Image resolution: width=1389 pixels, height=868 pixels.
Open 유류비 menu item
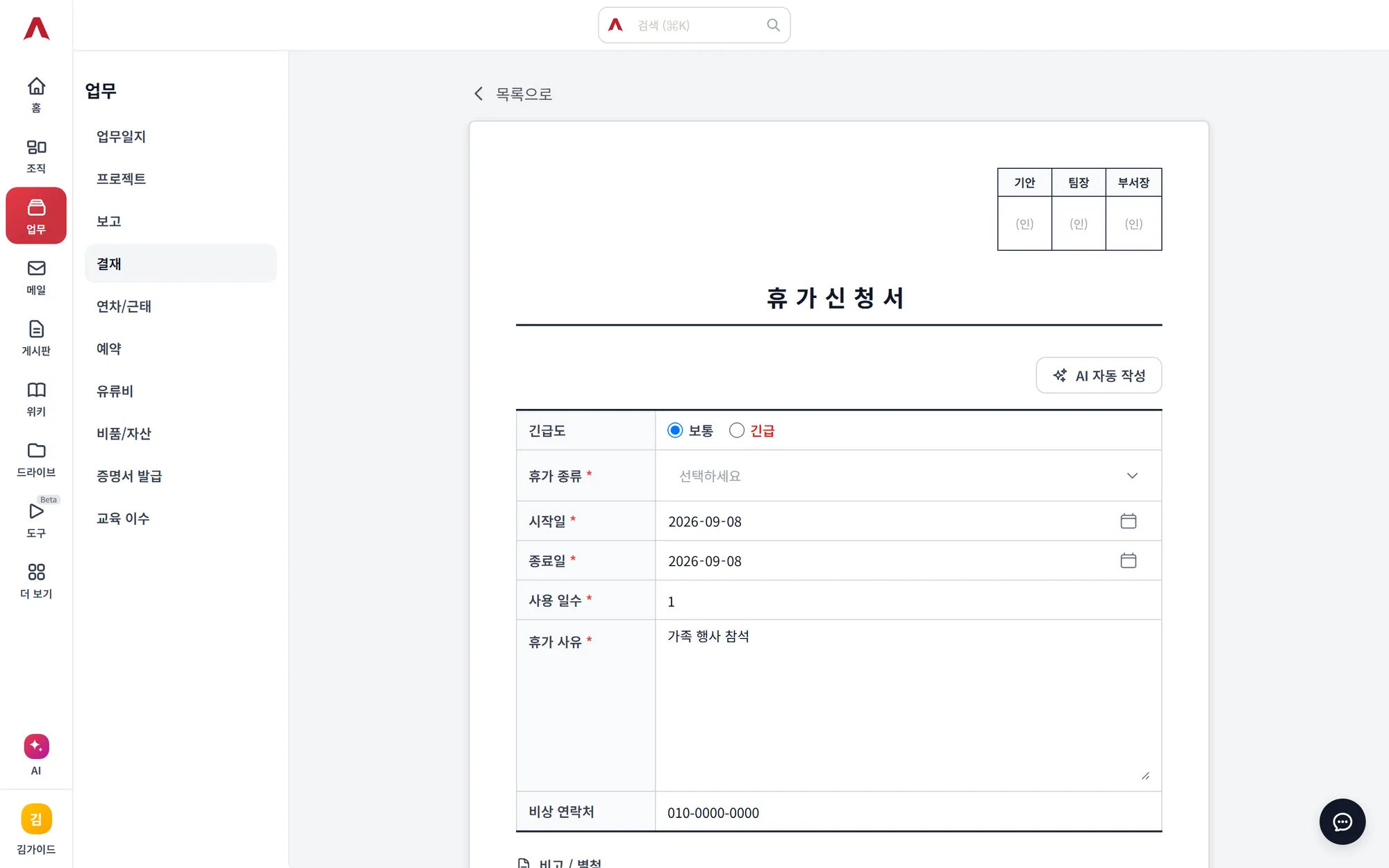181,391
